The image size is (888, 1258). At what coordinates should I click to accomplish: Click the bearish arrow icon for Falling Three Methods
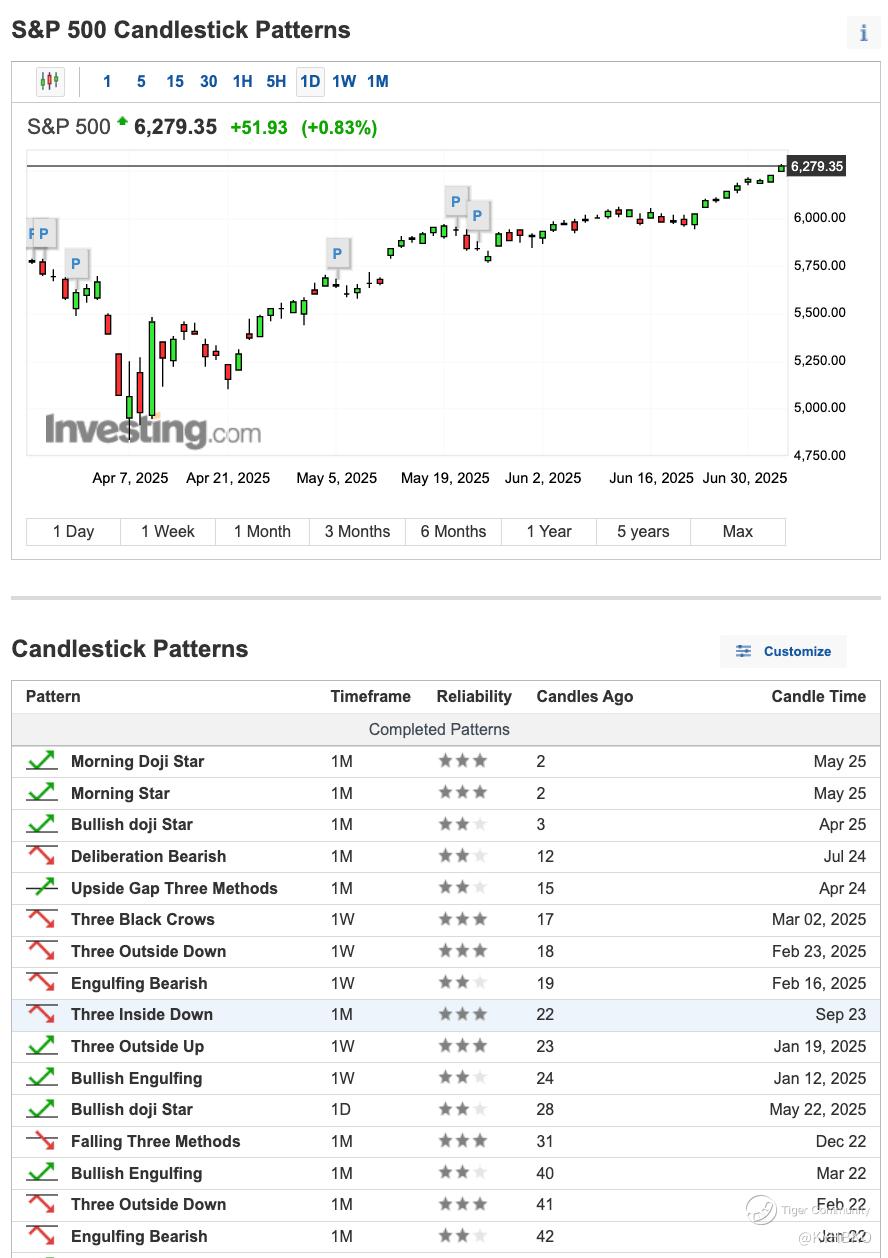coord(41,1141)
